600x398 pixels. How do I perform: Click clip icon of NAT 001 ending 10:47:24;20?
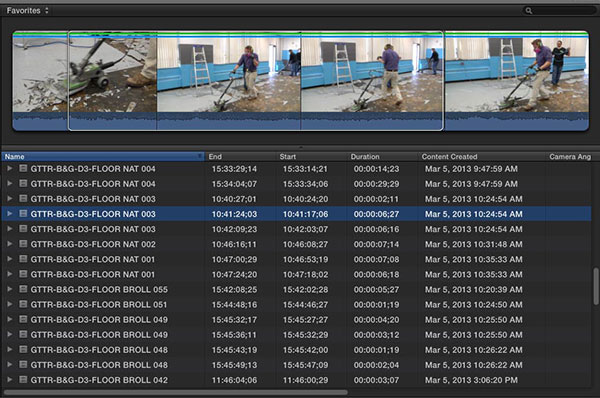(23, 274)
